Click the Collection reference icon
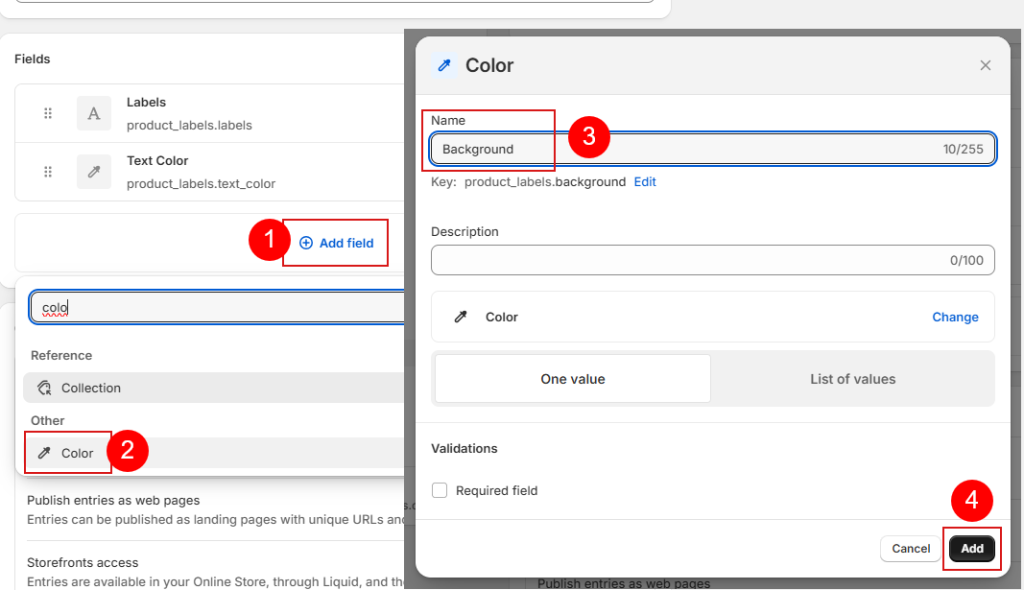1024x590 pixels. tap(43, 388)
